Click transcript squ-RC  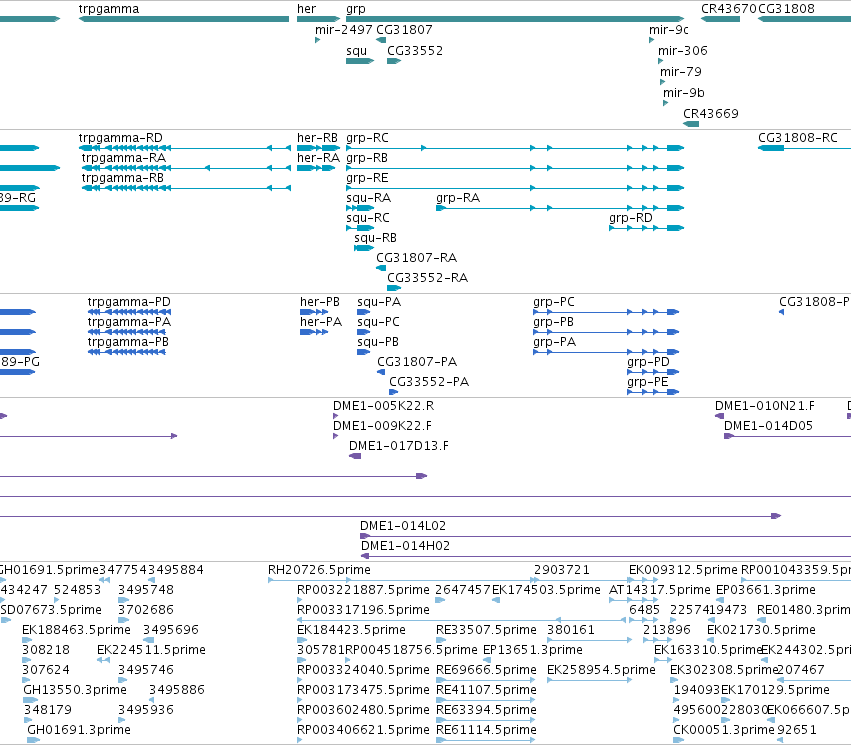(360, 228)
